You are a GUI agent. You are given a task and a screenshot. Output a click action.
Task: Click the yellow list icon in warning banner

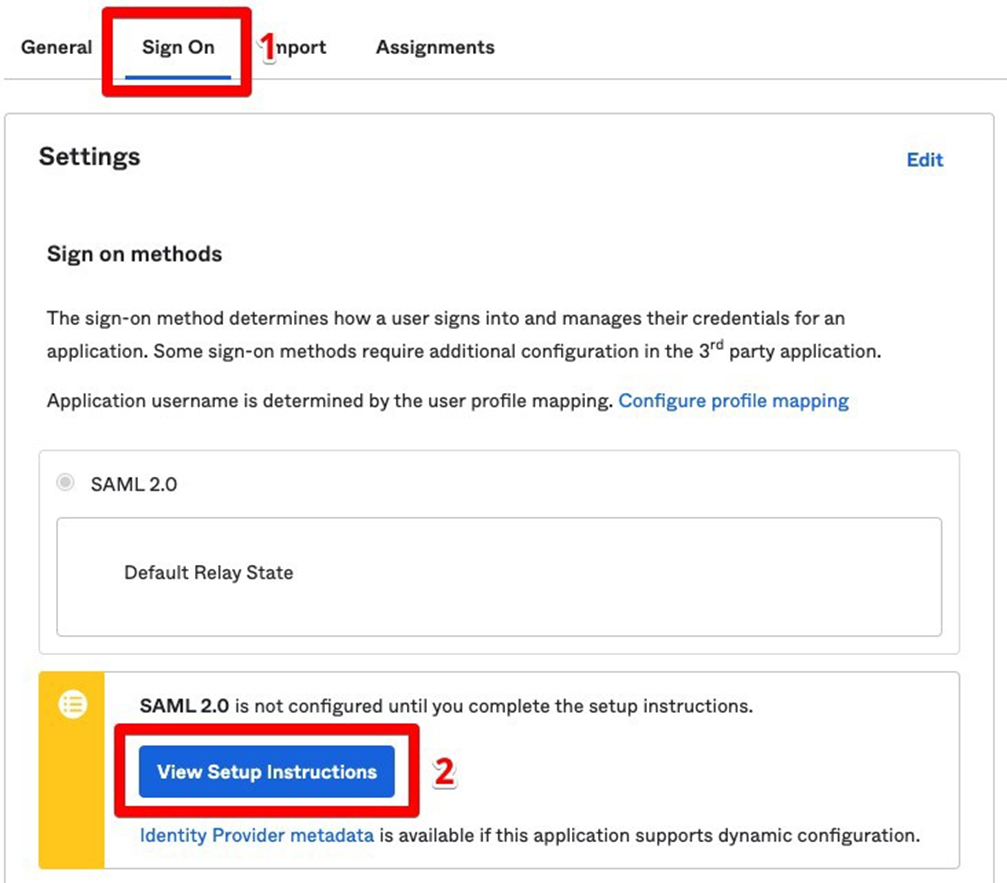[x=72, y=705]
